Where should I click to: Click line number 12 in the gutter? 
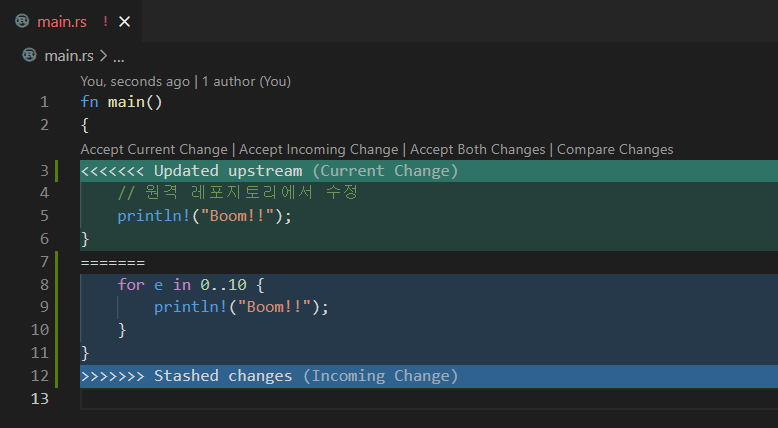[39, 376]
